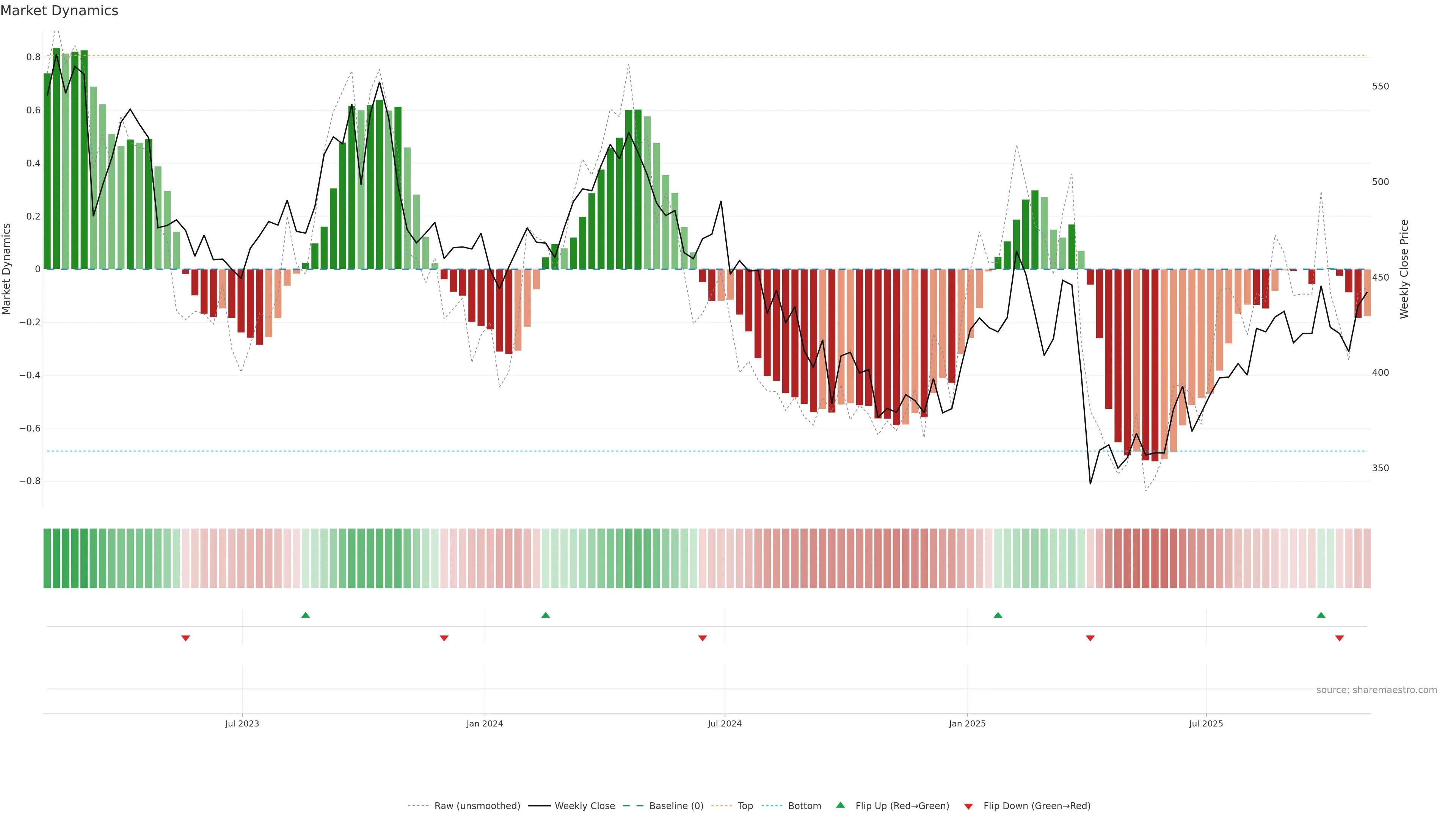Toggle the Flip Down (Green→Red) legend entry
The width and height of the screenshot is (1456, 819).
[x=1037, y=806]
